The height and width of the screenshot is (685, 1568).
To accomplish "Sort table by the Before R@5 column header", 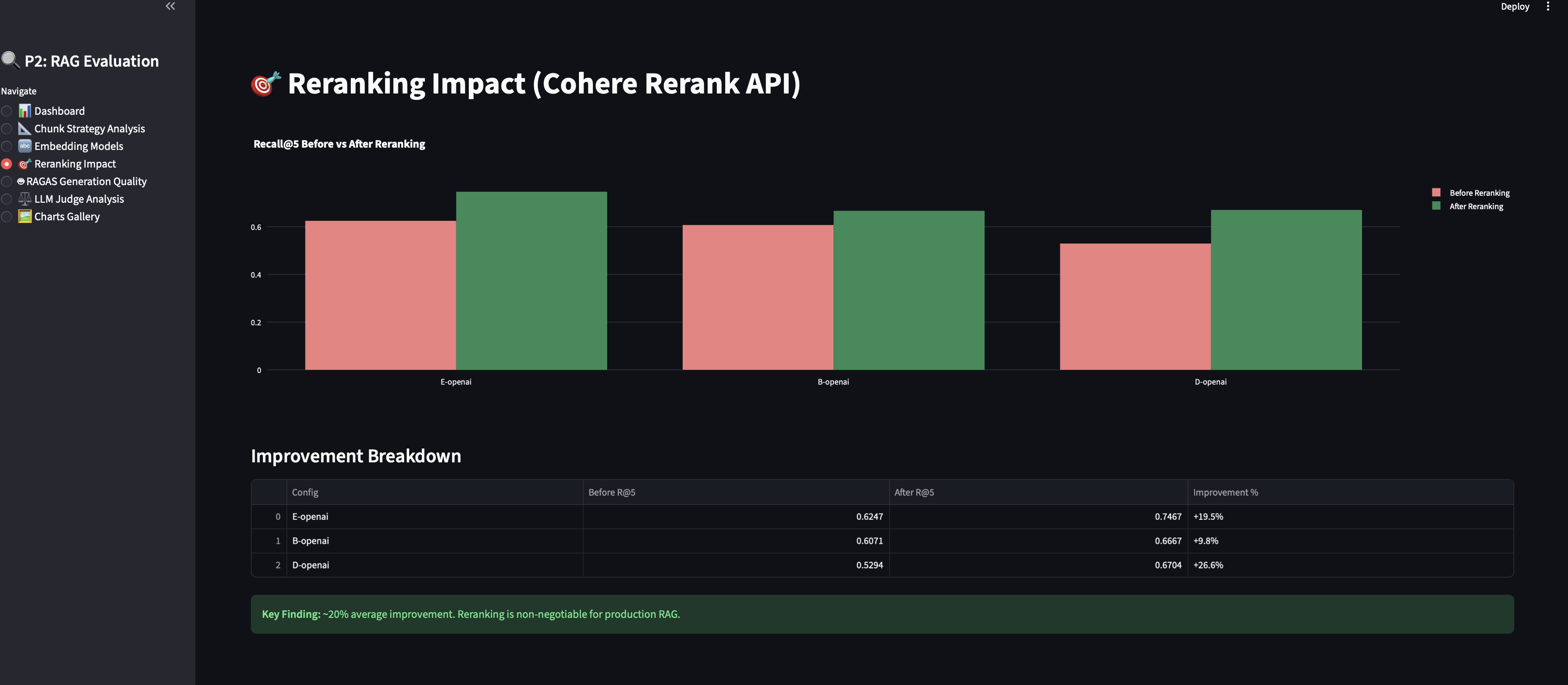I will pyautogui.click(x=736, y=492).
